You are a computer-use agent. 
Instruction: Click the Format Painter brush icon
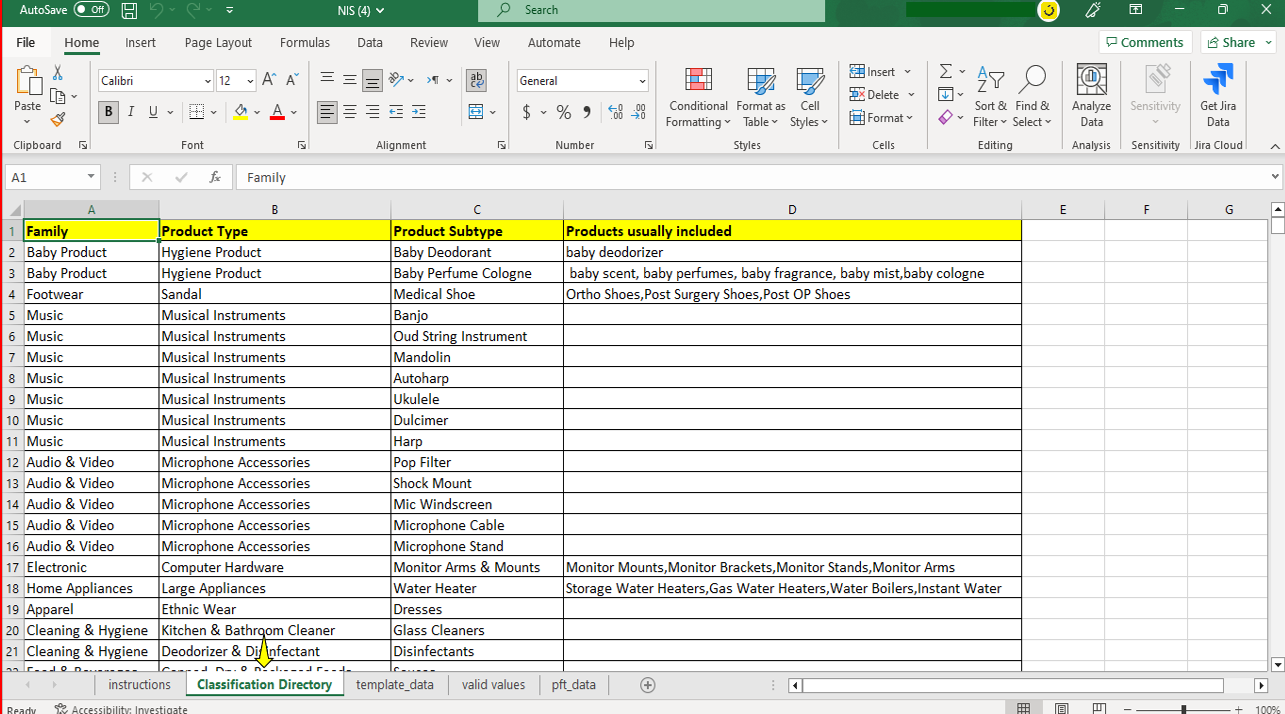[x=58, y=119]
